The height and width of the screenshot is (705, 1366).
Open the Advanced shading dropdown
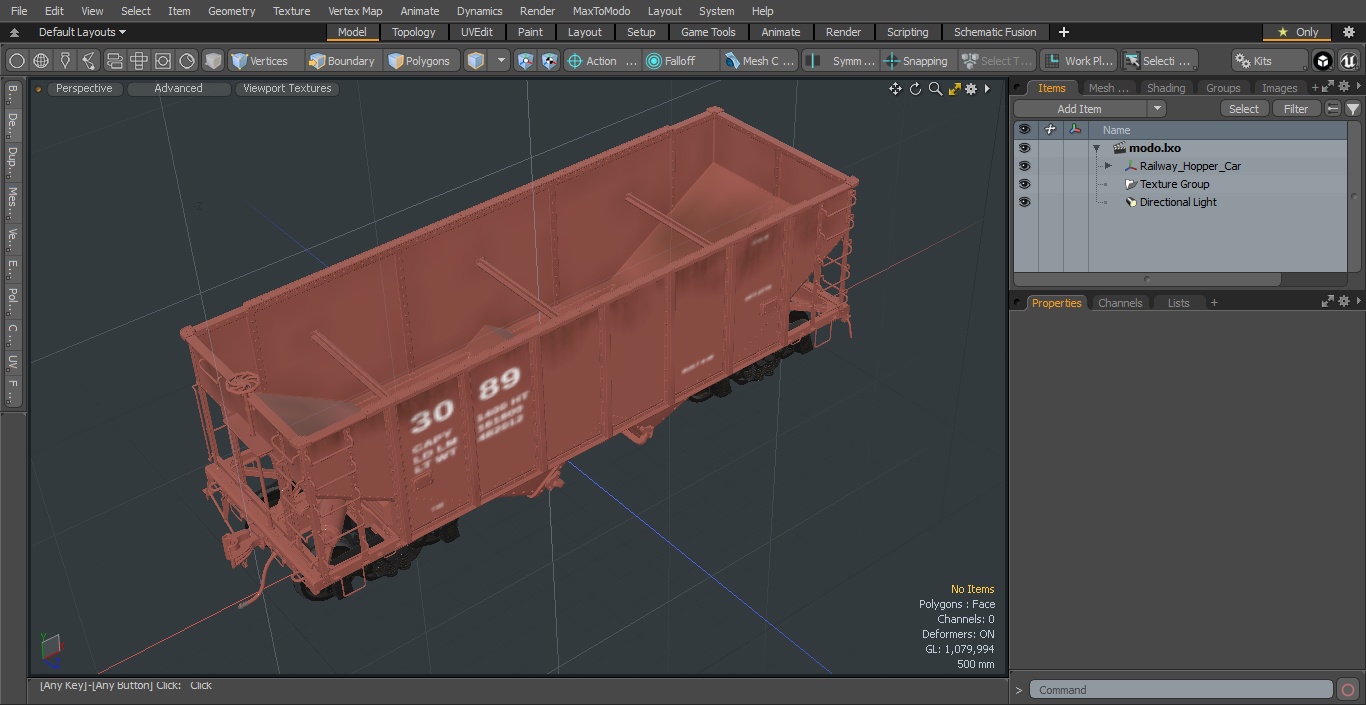178,88
